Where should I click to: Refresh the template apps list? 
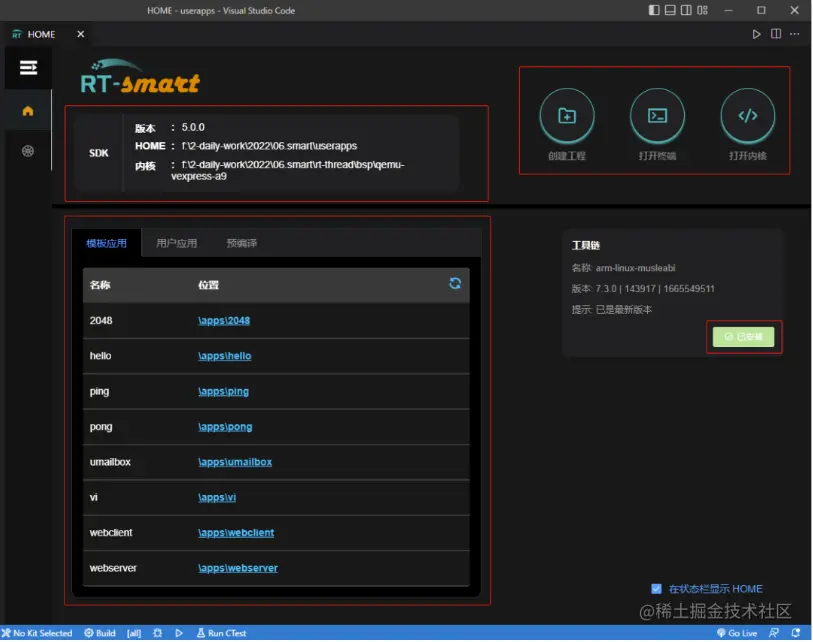click(x=455, y=283)
